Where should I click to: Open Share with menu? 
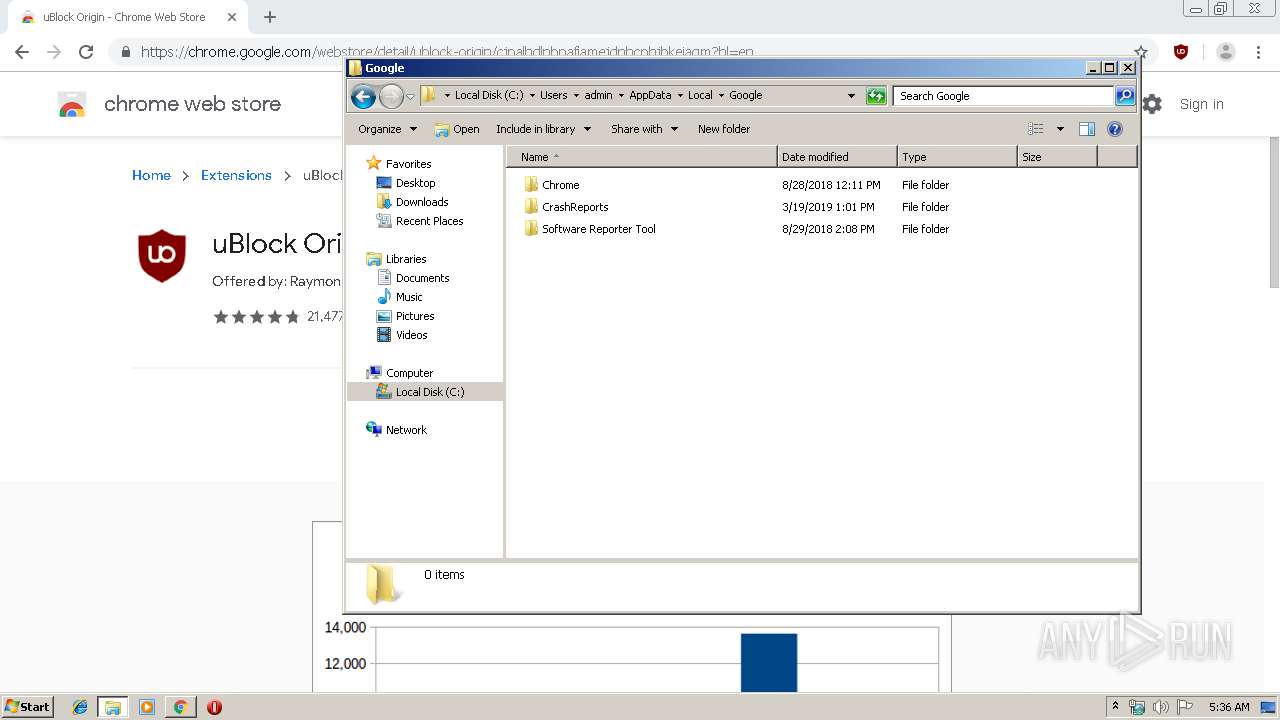point(645,129)
